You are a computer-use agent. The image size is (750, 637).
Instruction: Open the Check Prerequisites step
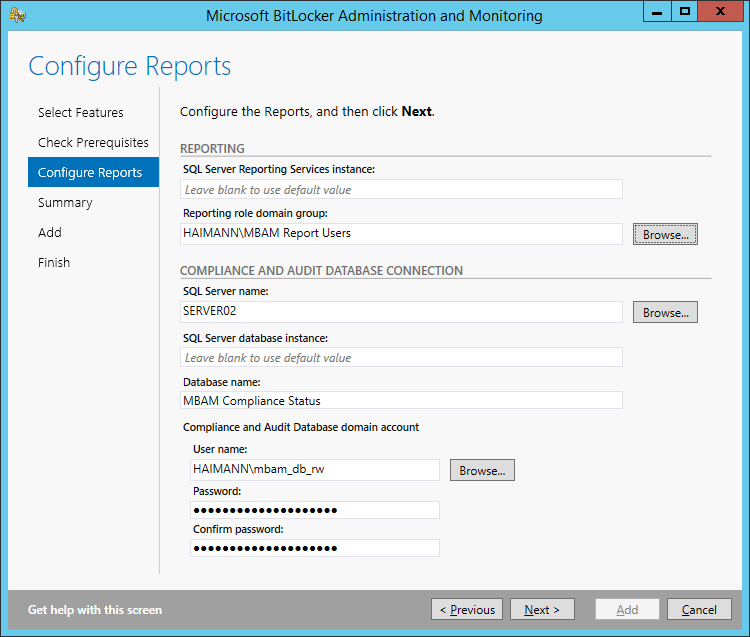(93, 143)
